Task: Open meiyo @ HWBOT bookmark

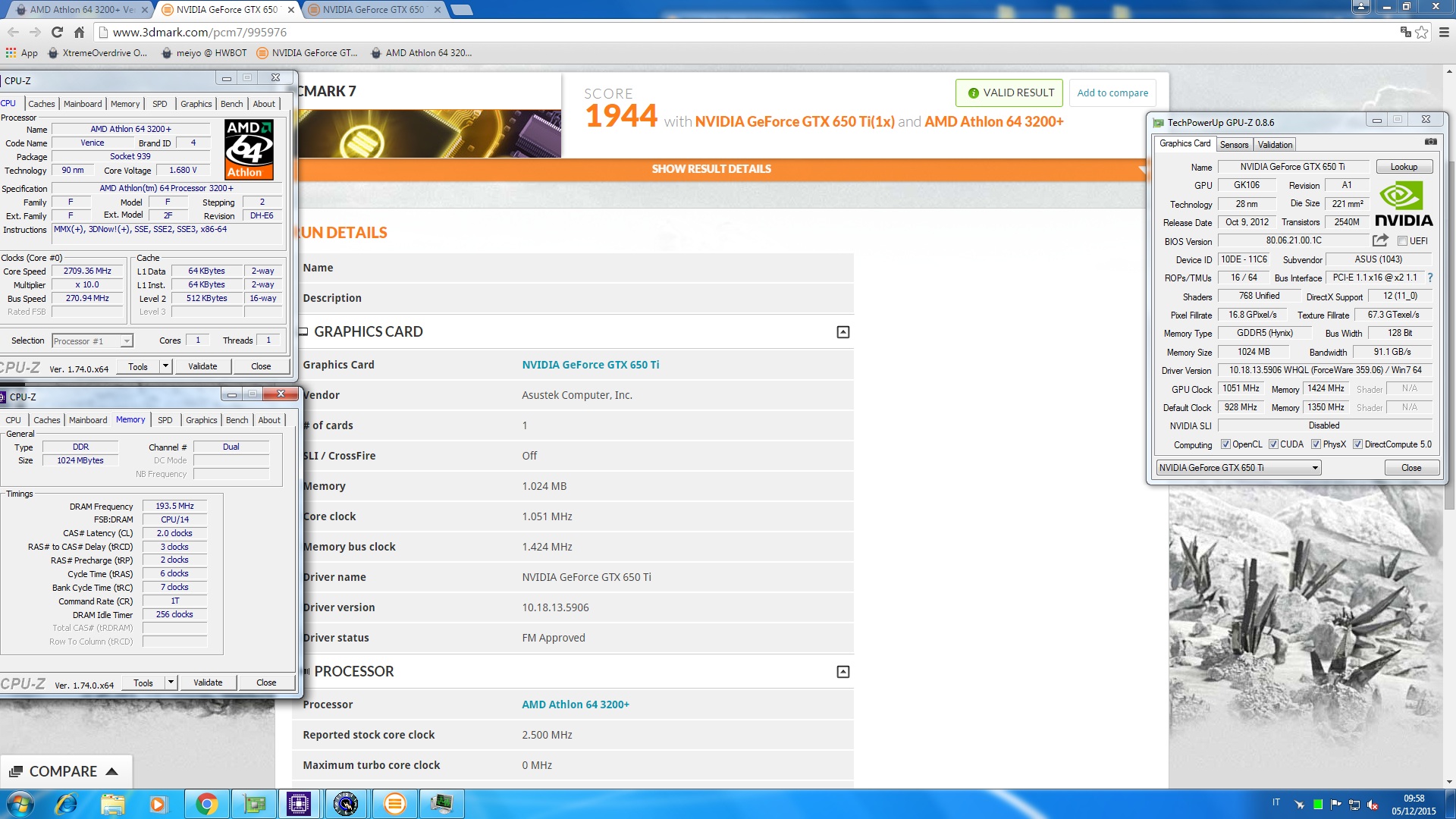Action: tap(205, 53)
